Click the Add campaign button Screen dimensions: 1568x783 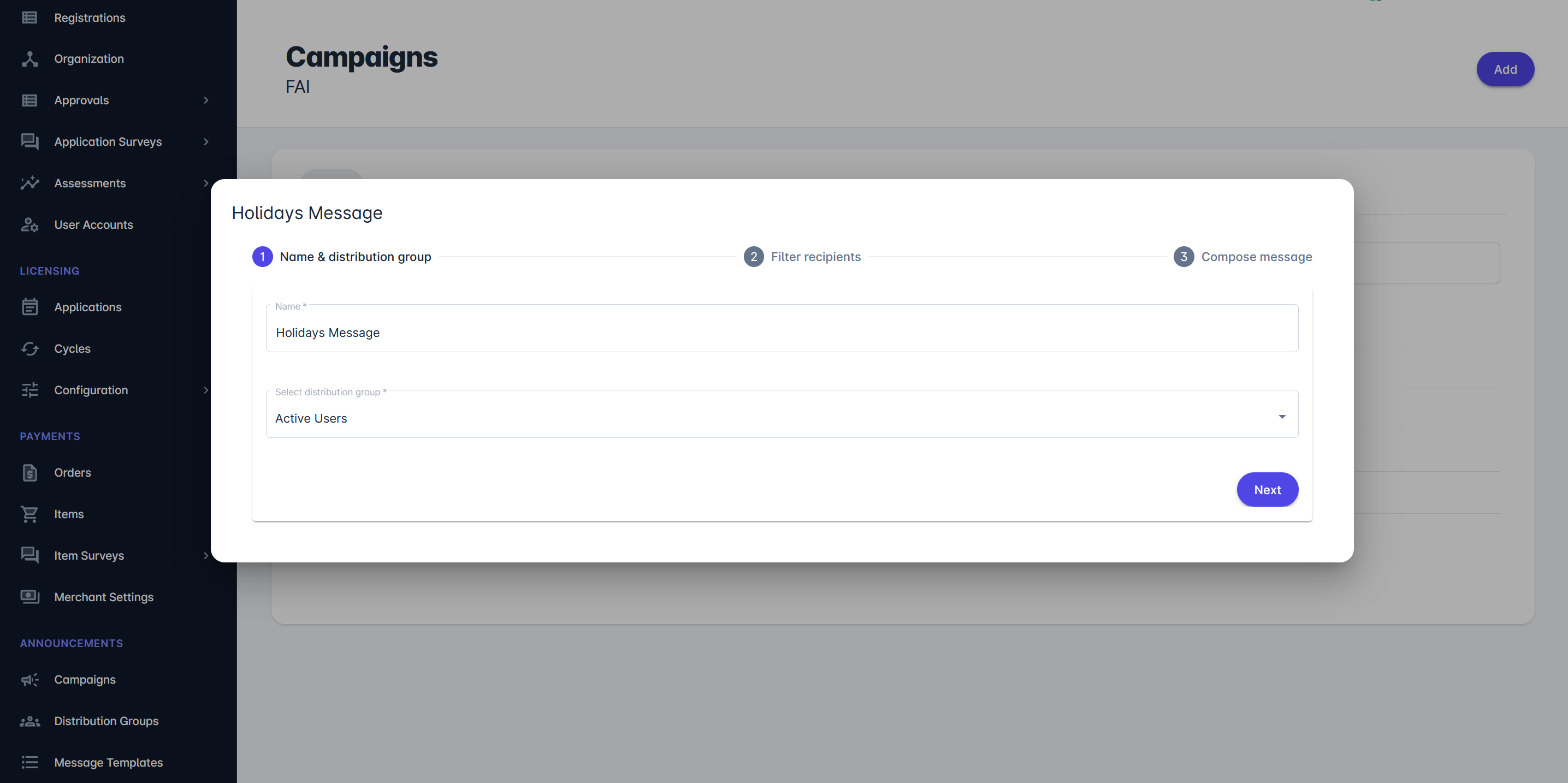pyautogui.click(x=1505, y=69)
